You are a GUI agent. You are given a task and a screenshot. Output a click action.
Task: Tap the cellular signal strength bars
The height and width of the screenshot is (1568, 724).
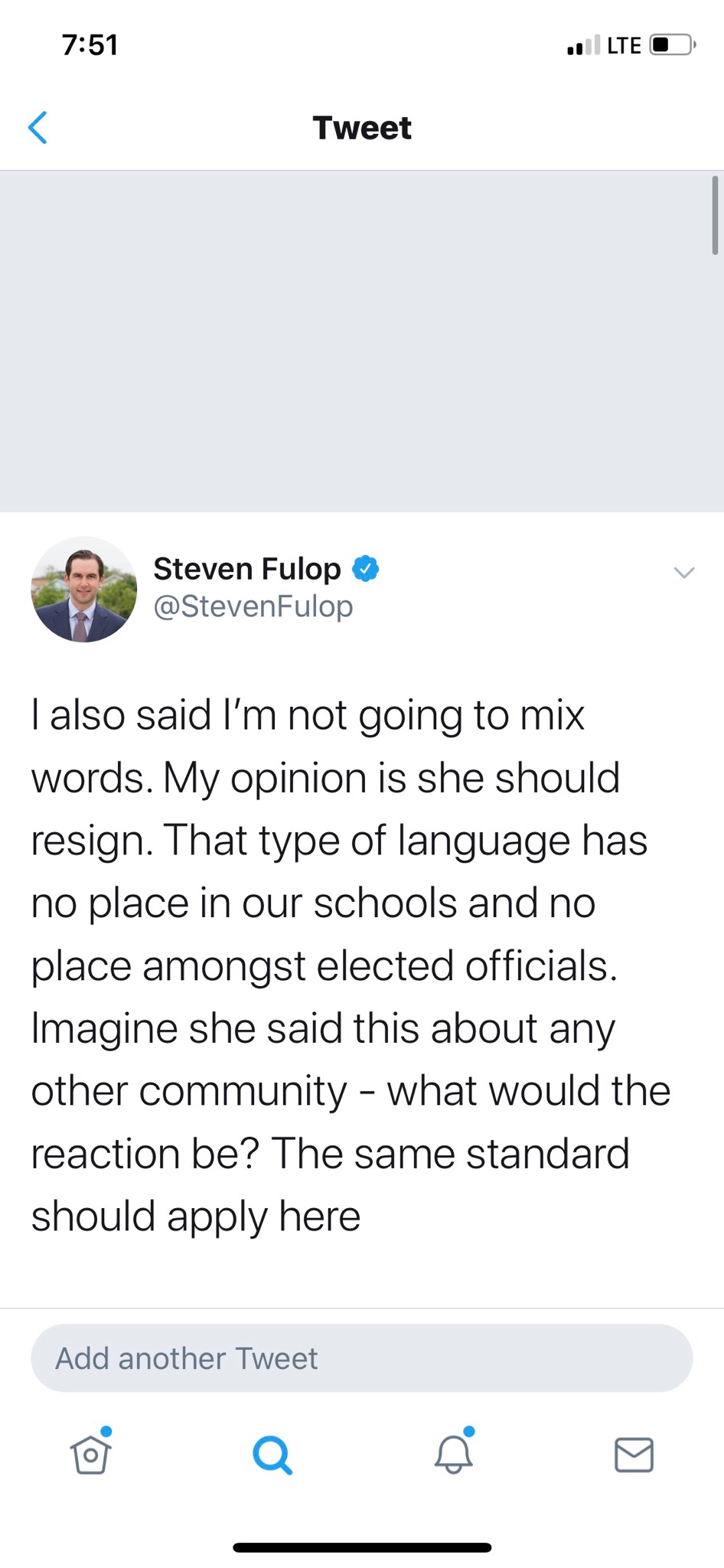tap(583, 46)
